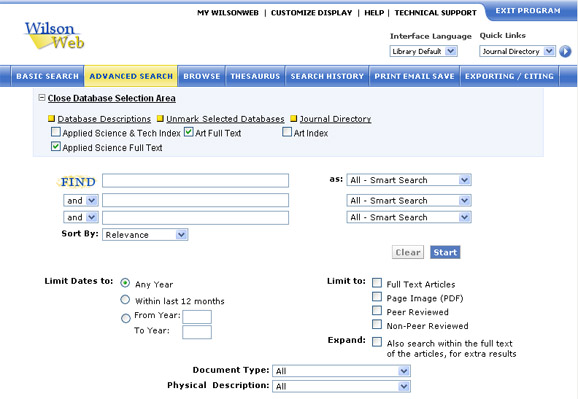578x399 pixels.
Task: Click the FIND search text field
Action: [x=195, y=181]
